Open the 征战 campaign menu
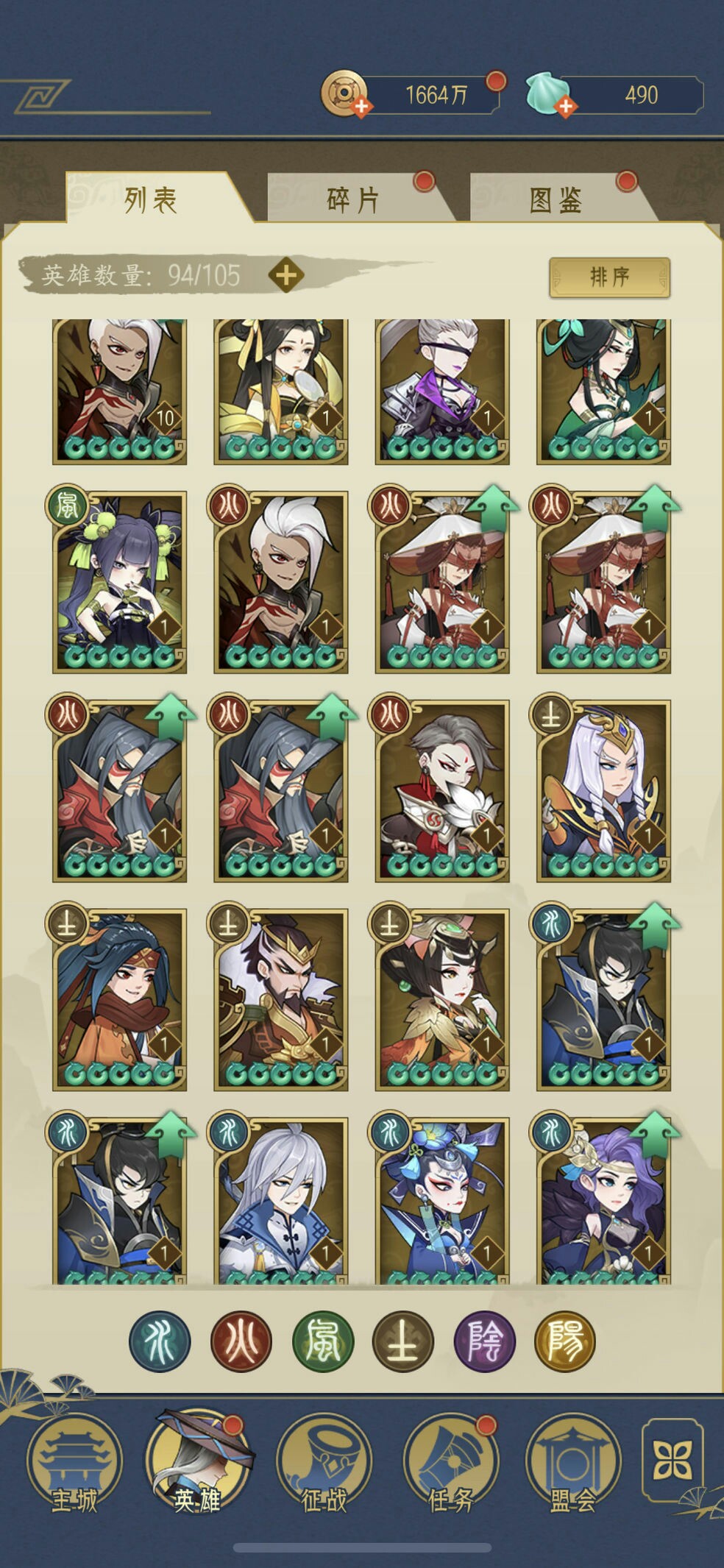This screenshot has width=724, height=1568. click(x=324, y=1461)
